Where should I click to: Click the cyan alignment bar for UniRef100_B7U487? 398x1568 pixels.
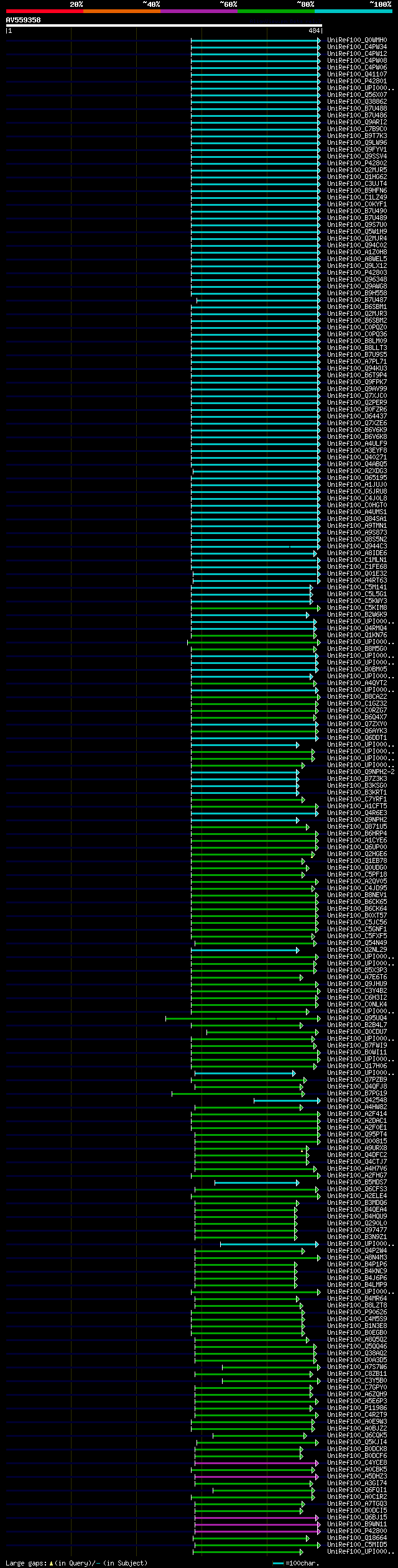click(x=258, y=300)
